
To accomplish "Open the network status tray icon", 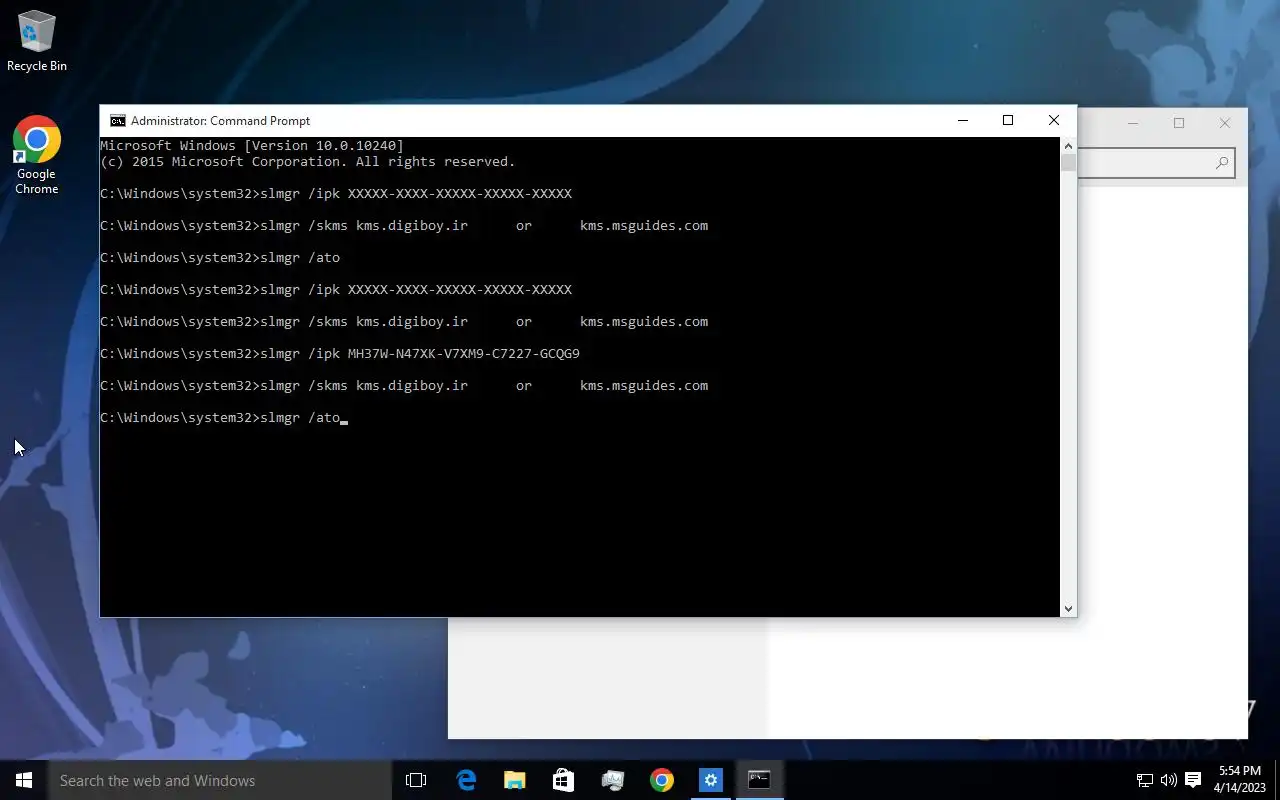I will click(1145, 780).
